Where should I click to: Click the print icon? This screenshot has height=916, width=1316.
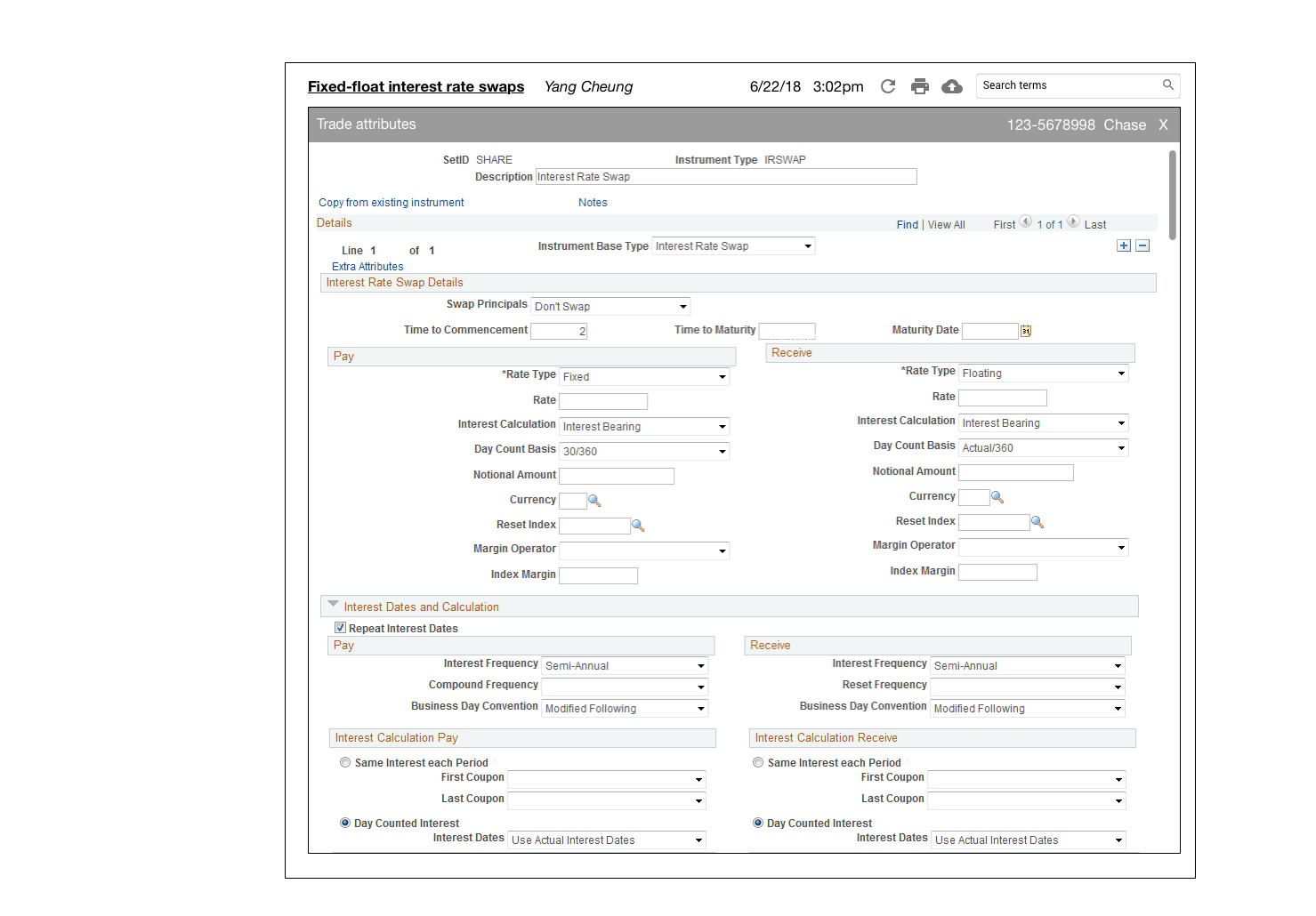coord(920,86)
